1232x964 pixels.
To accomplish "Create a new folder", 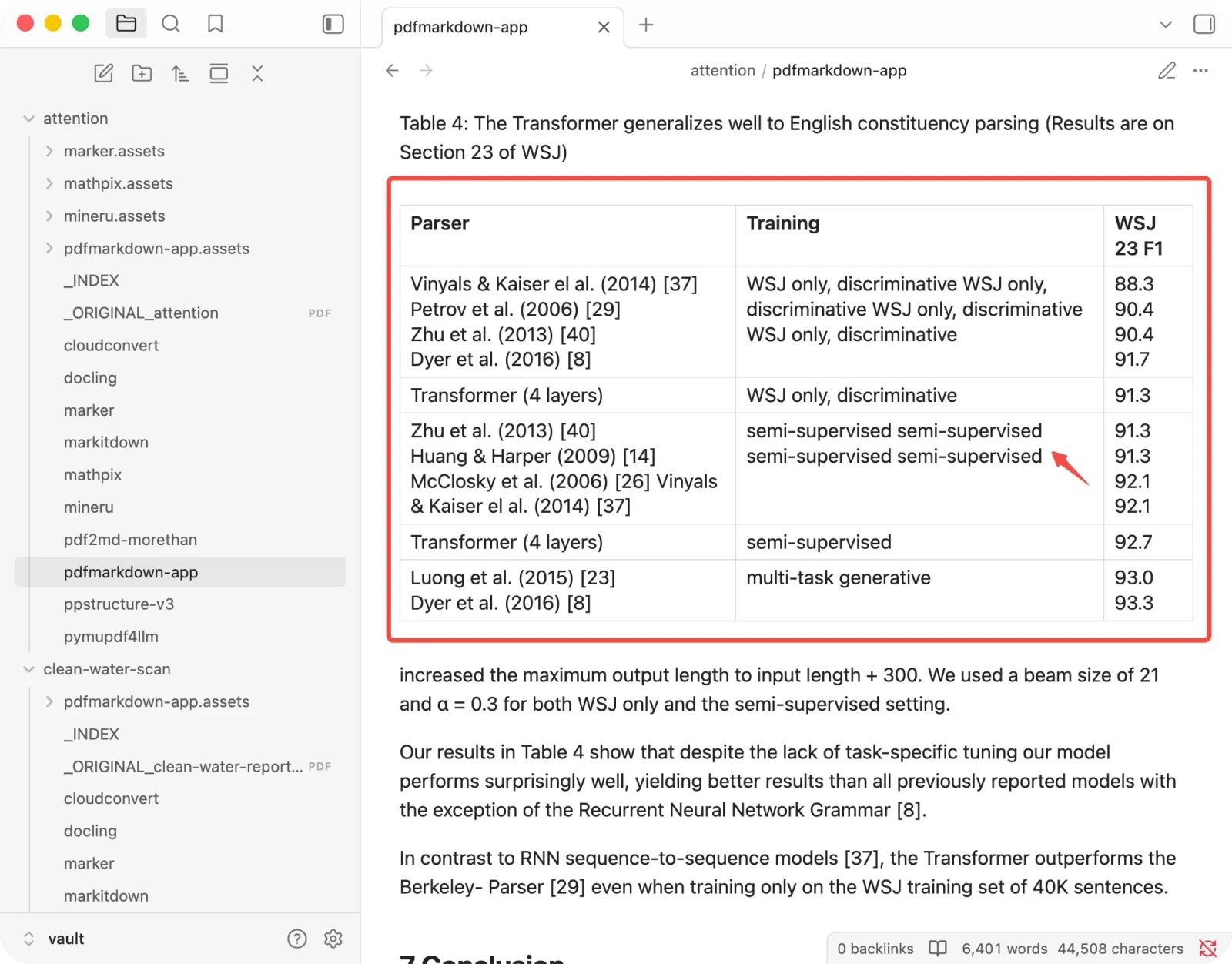I will click(x=142, y=73).
